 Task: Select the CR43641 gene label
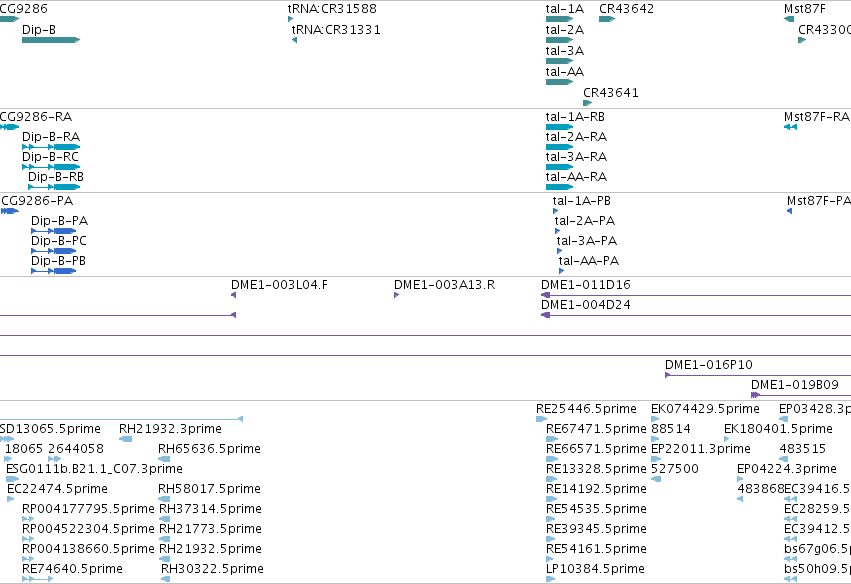[x=611, y=93]
